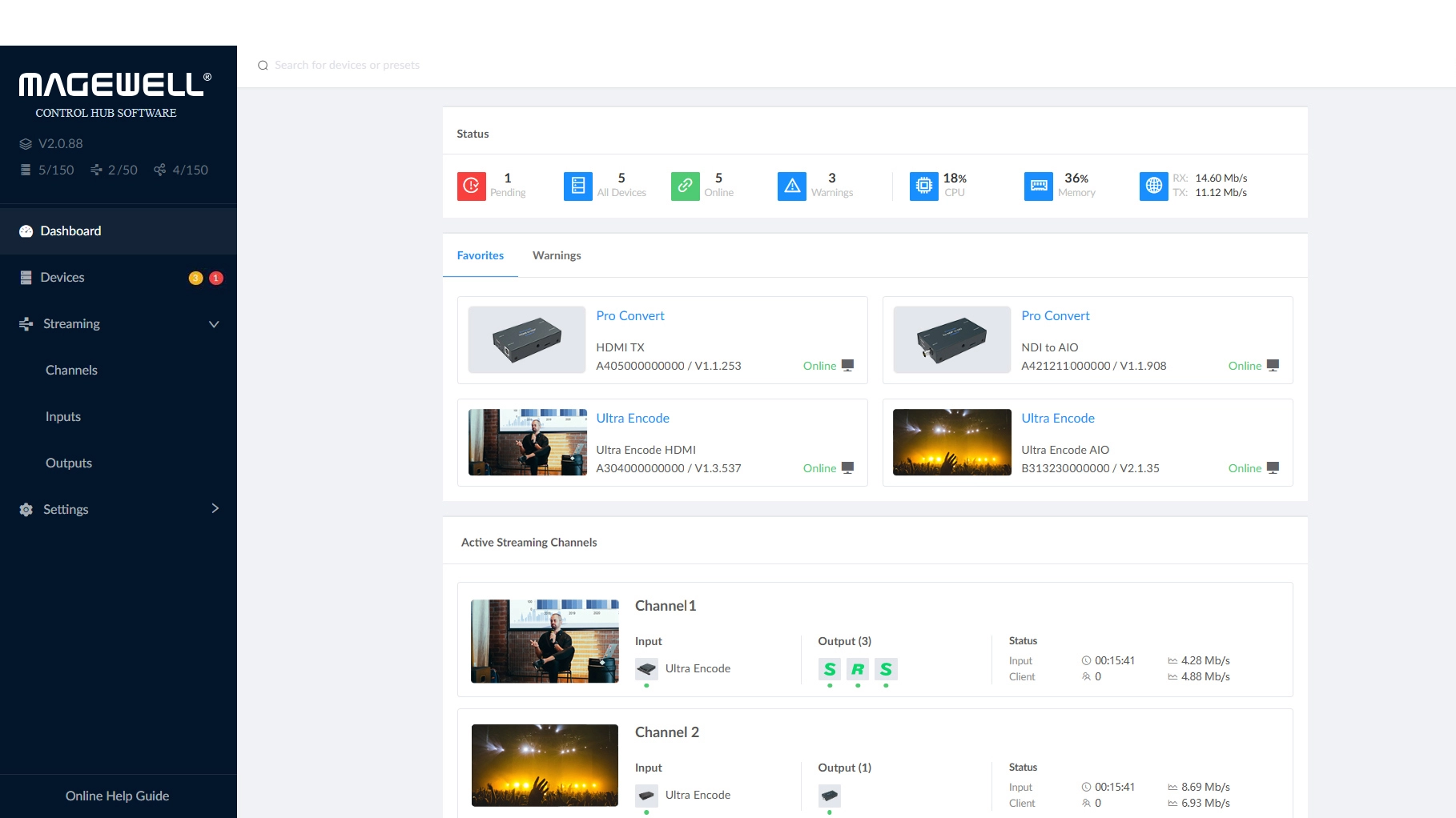
Task: Click Channel 2 output device icon
Action: 830,796
